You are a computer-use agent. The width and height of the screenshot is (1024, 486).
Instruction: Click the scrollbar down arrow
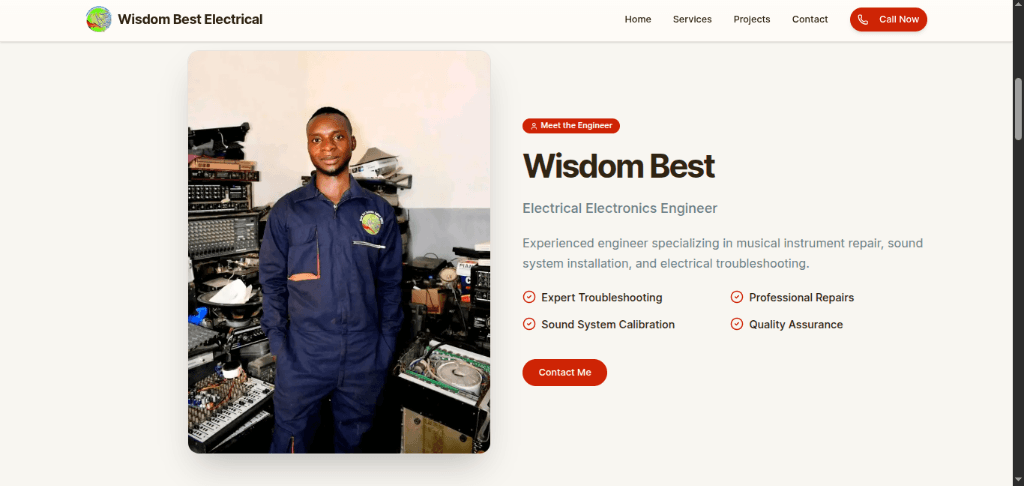(x=1018, y=481)
